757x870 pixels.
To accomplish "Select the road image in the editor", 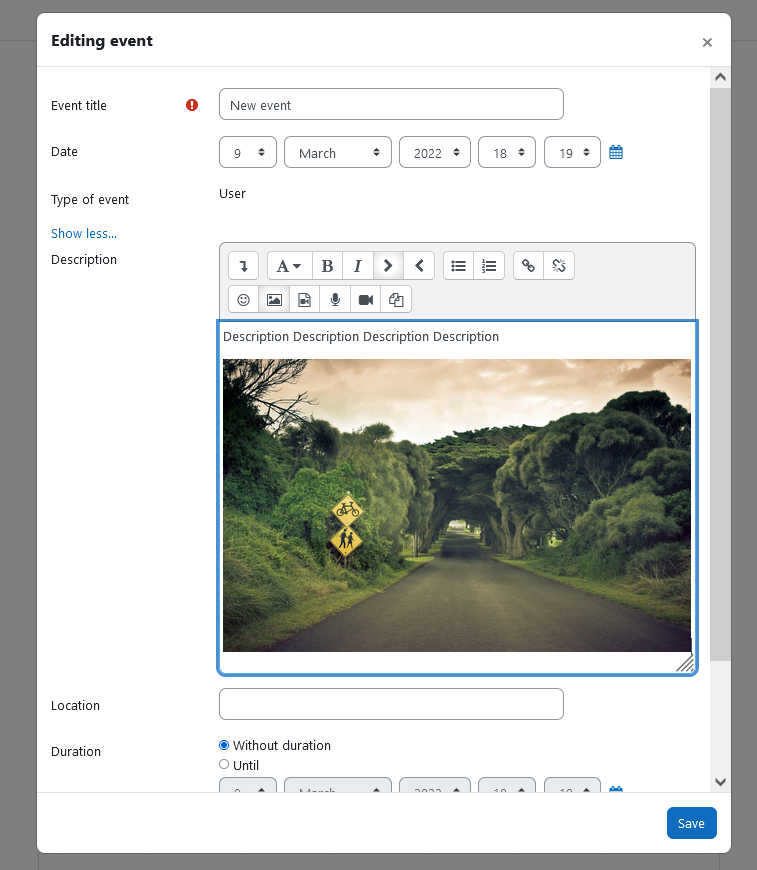I will (457, 505).
